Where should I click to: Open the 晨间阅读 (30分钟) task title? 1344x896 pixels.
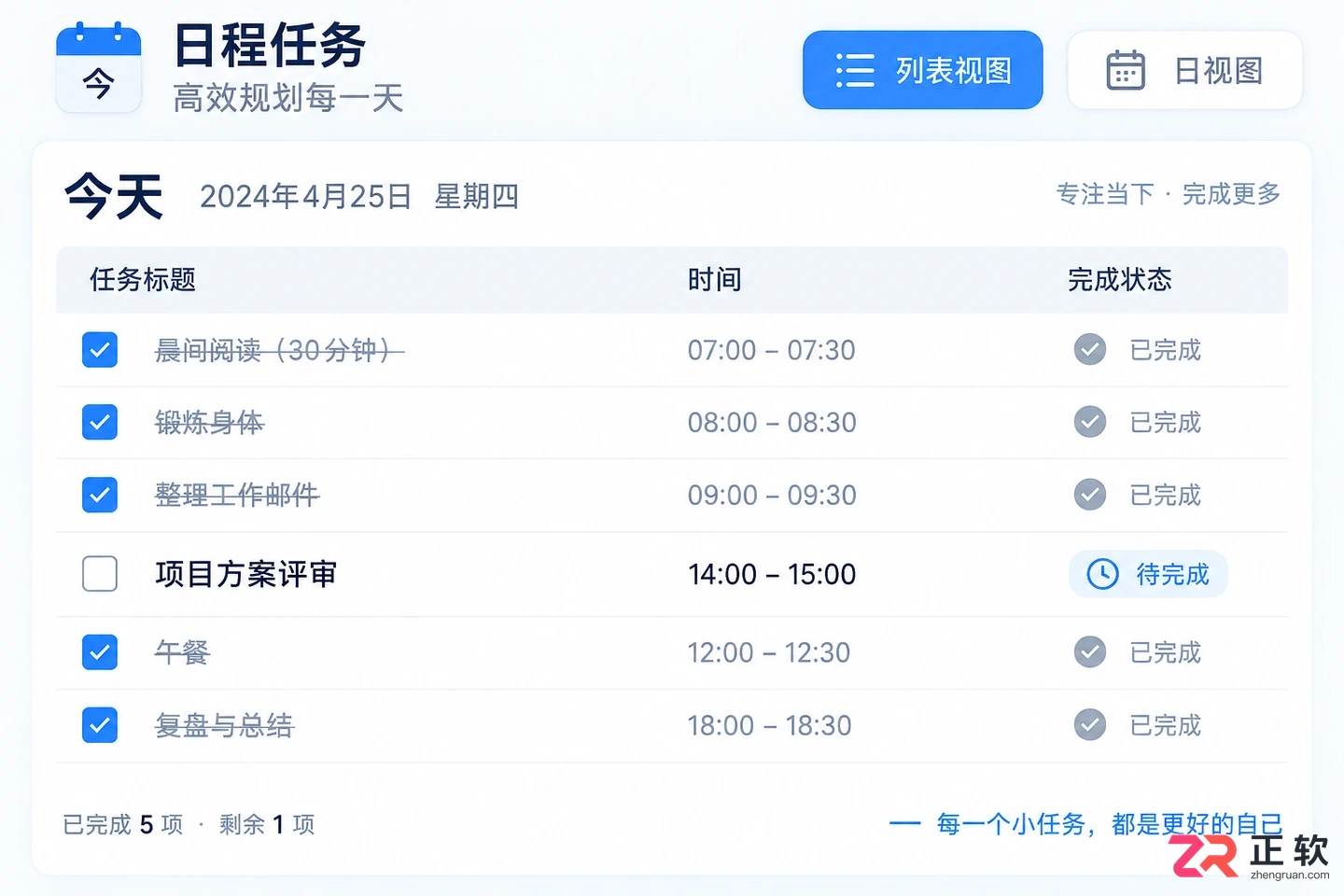(279, 350)
